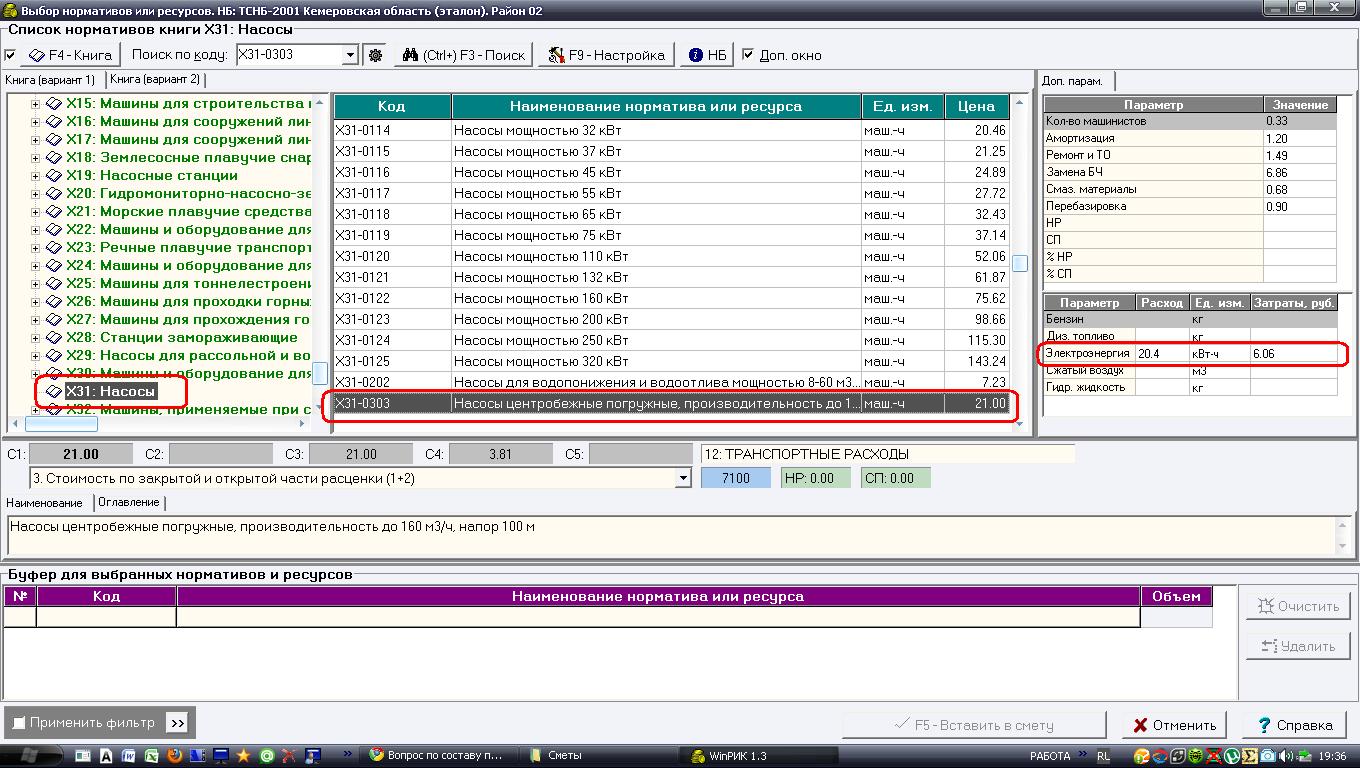The width and height of the screenshot is (1360, 768).
Task: Click the Код column header in norms table
Action: point(392,106)
